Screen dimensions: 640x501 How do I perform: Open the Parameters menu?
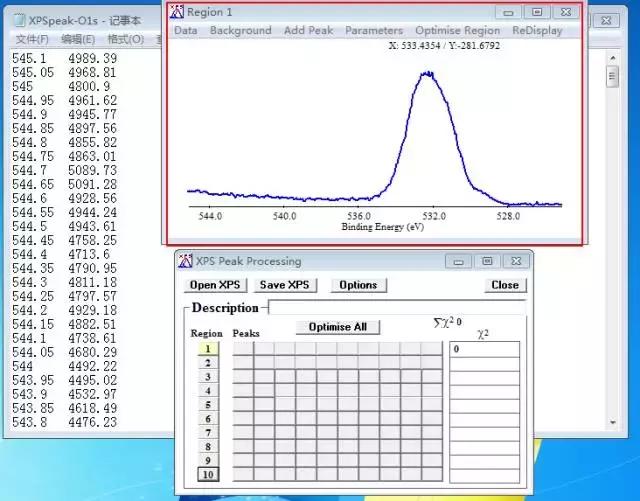click(x=374, y=31)
